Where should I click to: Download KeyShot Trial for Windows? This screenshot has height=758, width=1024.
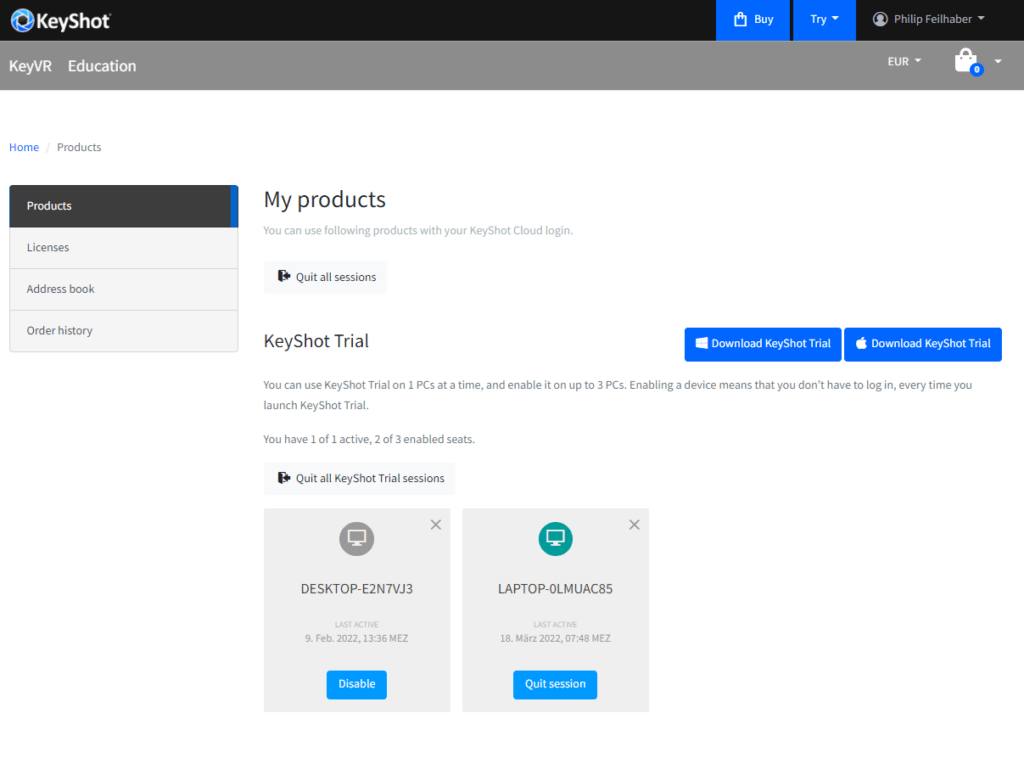click(x=763, y=344)
